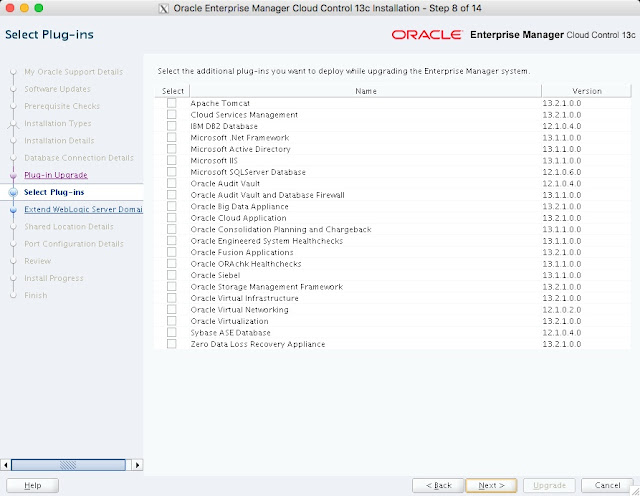Select the Zero Data Loss Recovery Appliance name

click(x=258, y=344)
